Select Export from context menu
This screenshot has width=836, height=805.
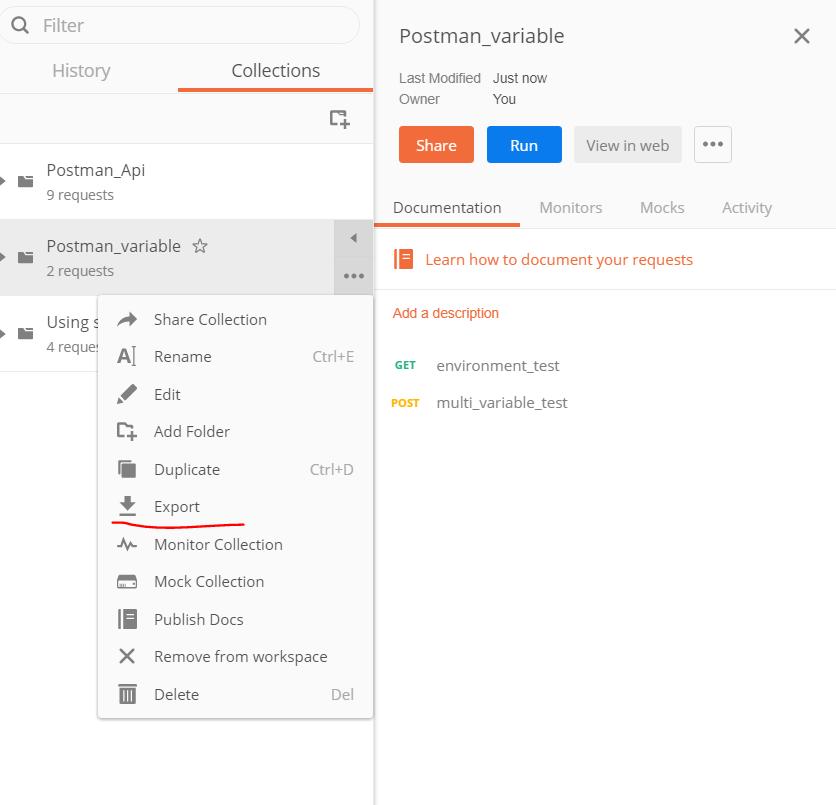pyautogui.click(x=235, y=506)
